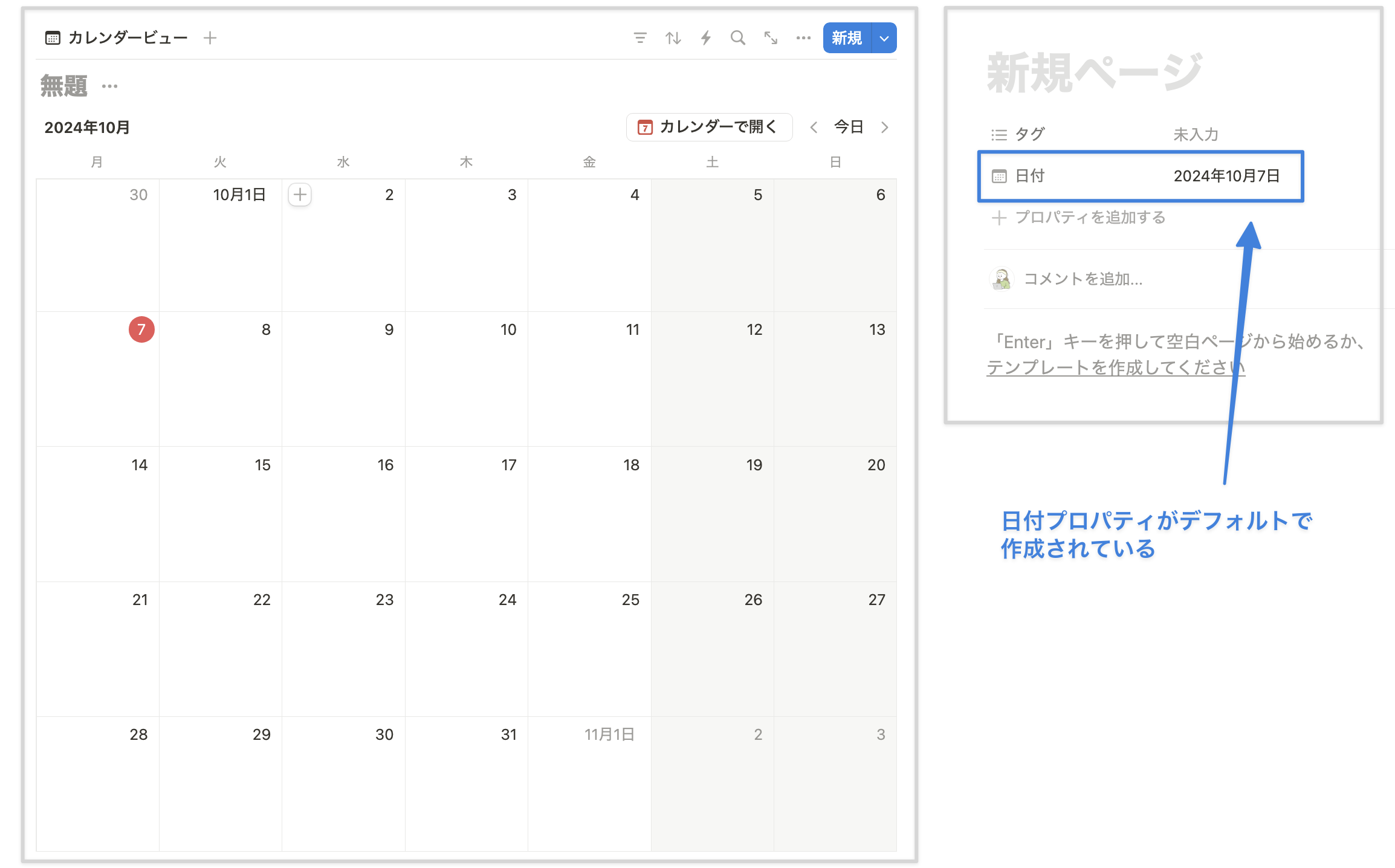Click the 新規ページ title field
This screenshot has width=1395, height=868.
point(1095,73)
